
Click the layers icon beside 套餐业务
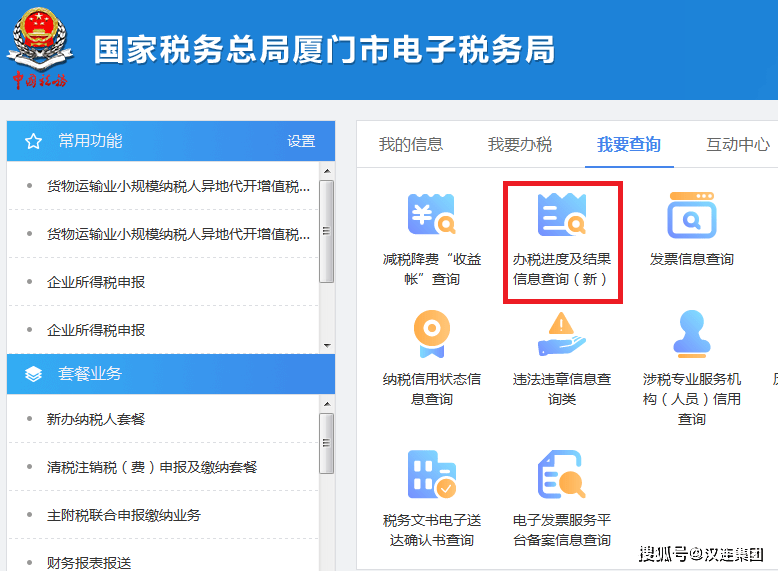click(x=34, y=374)
